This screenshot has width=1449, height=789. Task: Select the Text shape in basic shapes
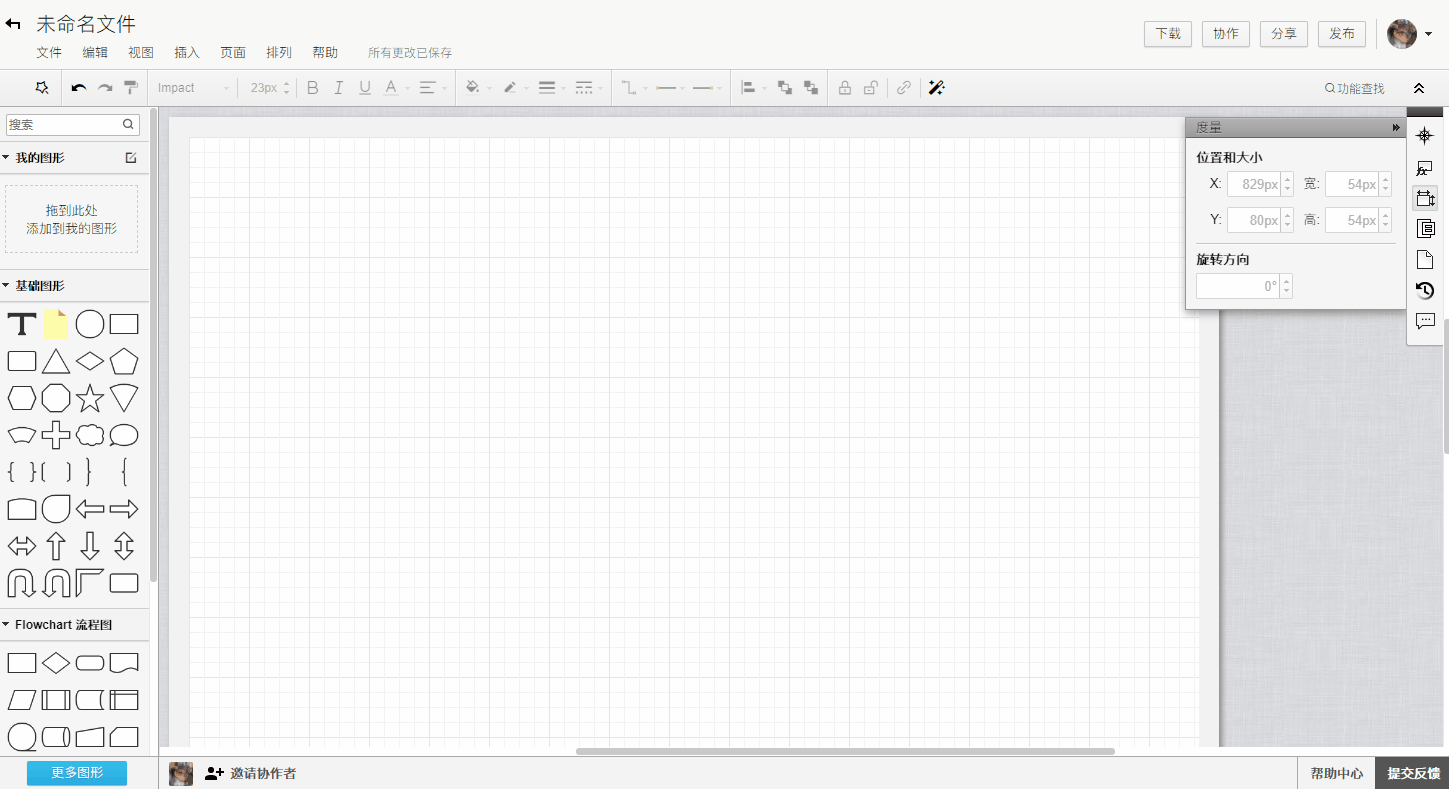coord(22,324)
